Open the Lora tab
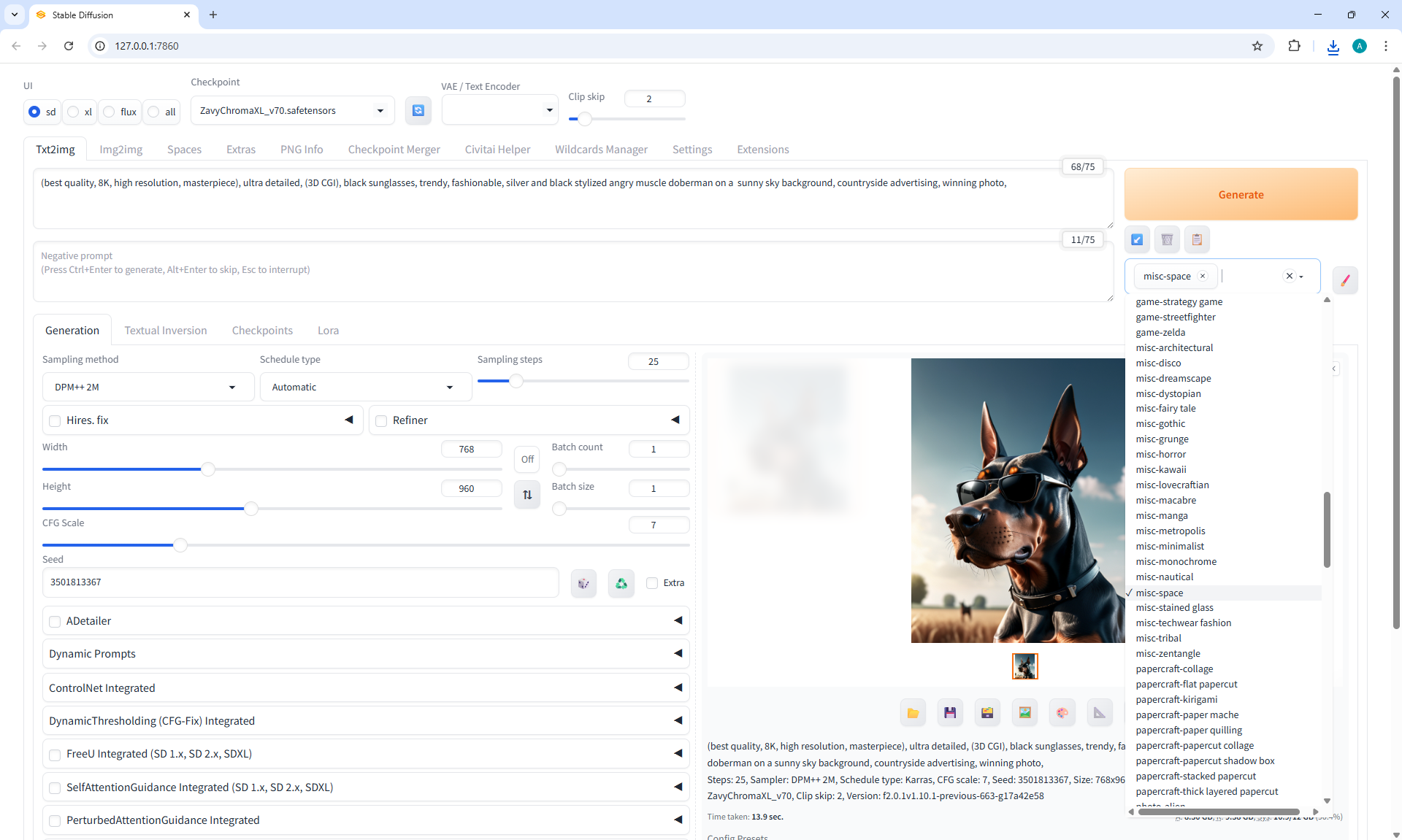1402x840 pixels. pos(328,331)
